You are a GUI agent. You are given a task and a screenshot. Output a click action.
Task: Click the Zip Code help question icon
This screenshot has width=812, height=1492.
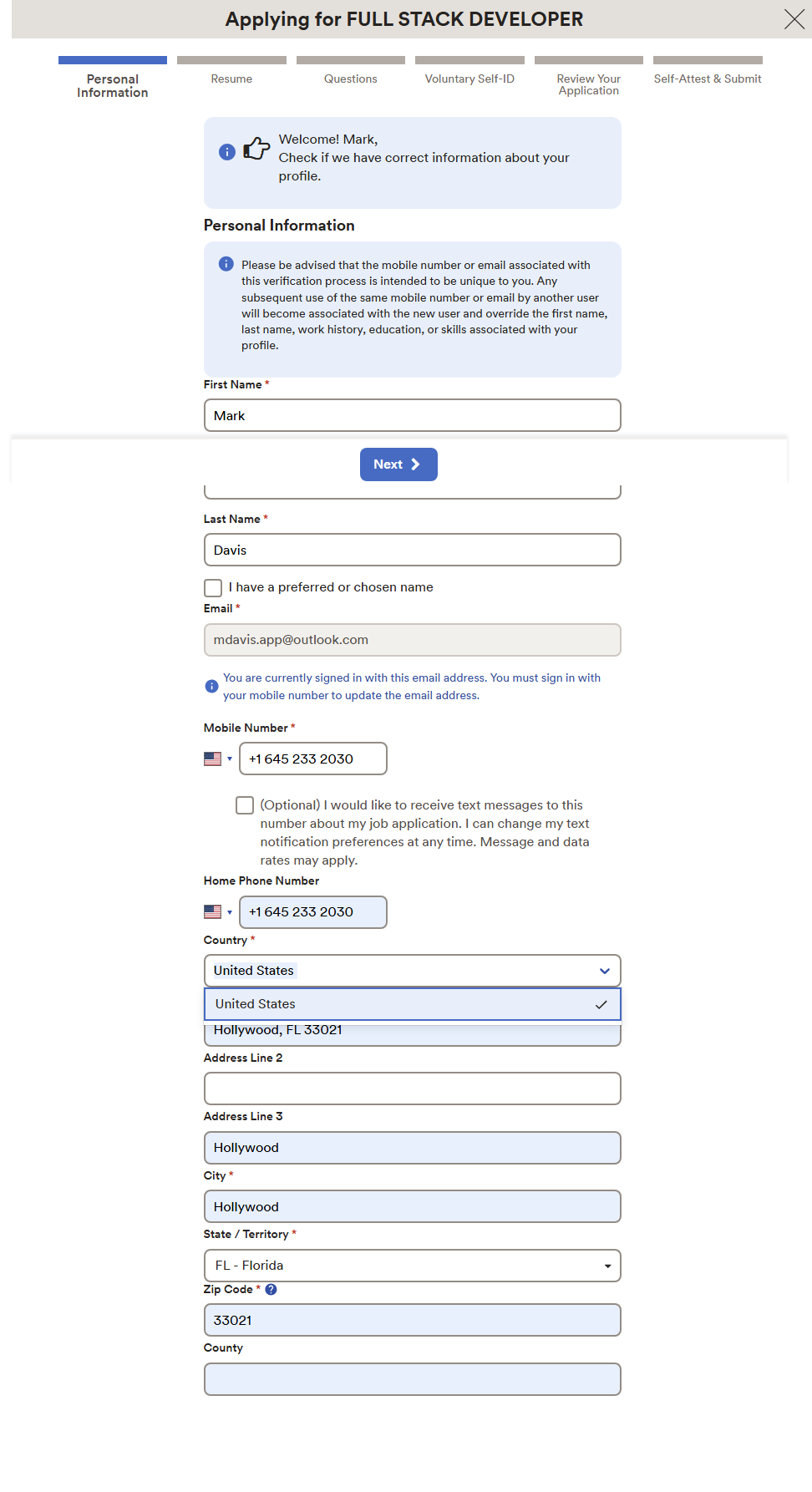tap(271, 1289)
